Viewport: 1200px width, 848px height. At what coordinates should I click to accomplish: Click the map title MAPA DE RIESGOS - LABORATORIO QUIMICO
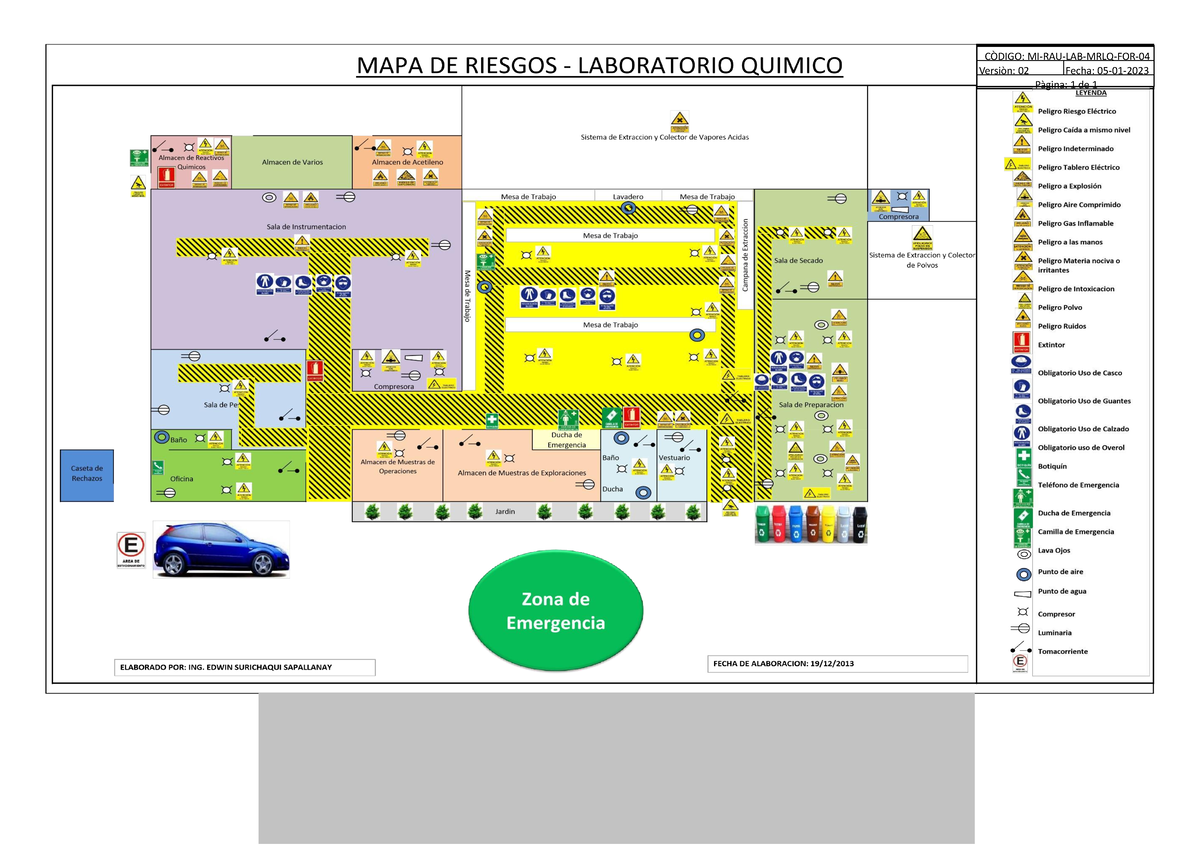coord(600,66)
